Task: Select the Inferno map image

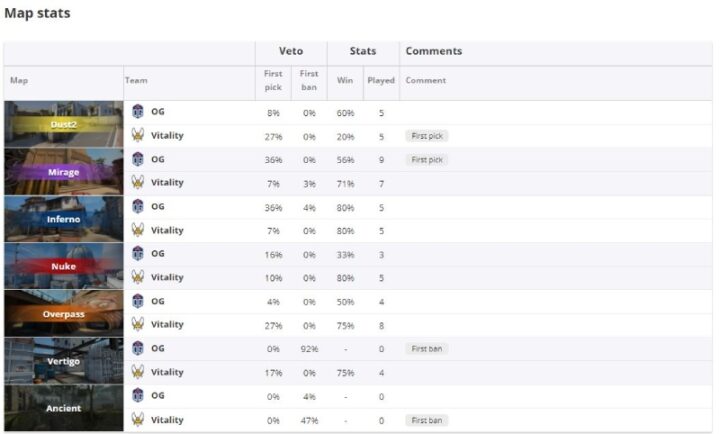Action: [63, 218]
